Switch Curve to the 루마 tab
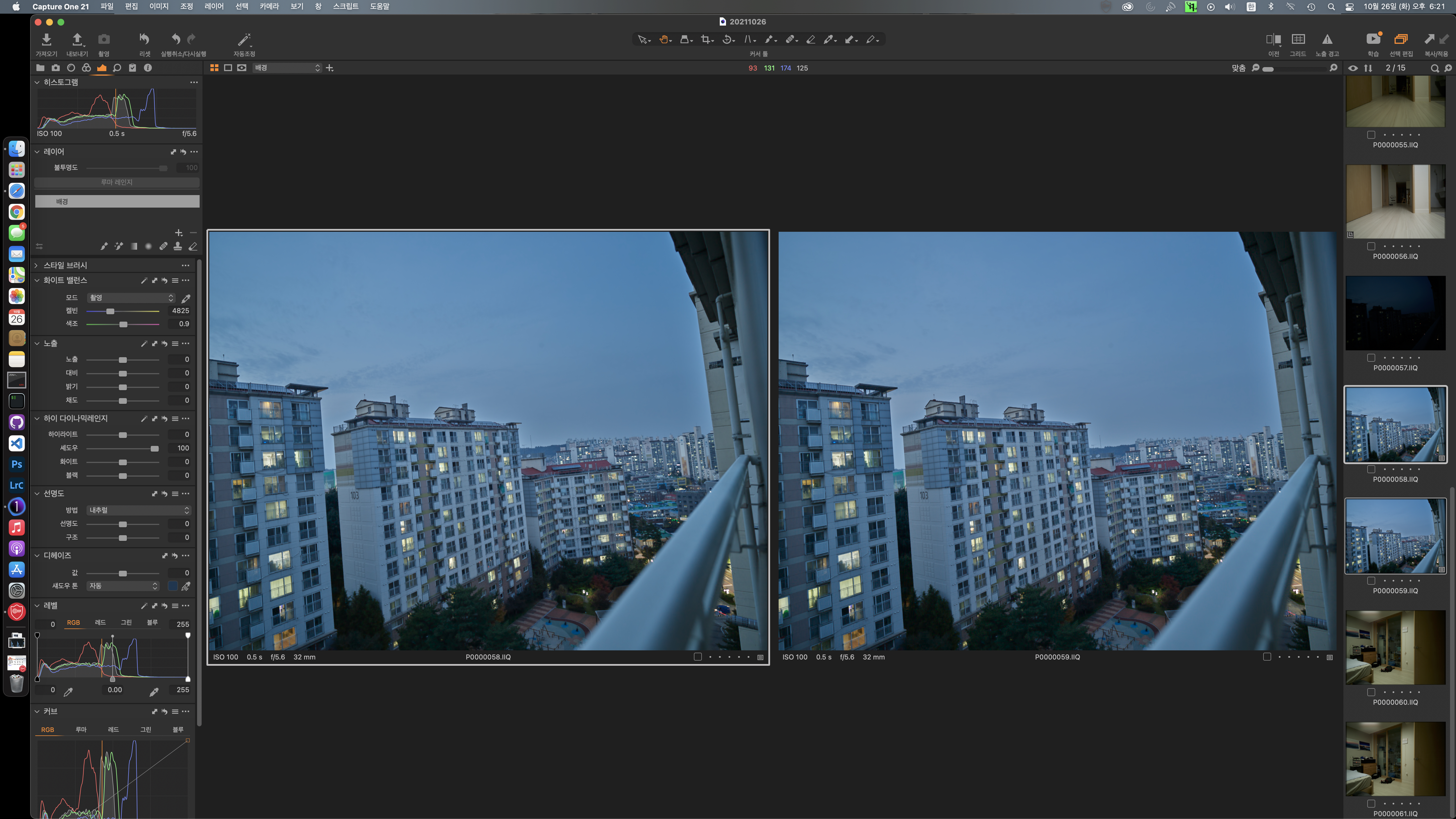1456x819 pixels. 81,730
